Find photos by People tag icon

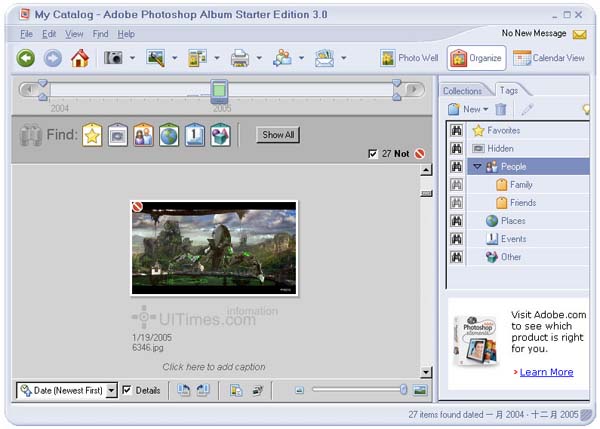tap(143, 135)
